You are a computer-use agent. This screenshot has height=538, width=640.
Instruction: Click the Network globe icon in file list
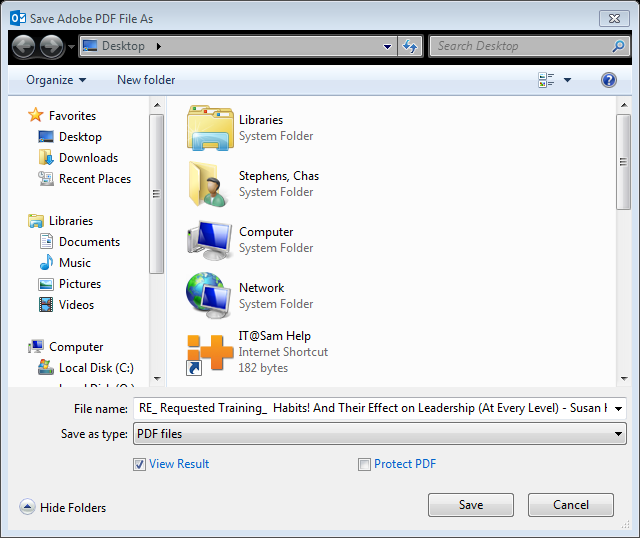(208, 296)
